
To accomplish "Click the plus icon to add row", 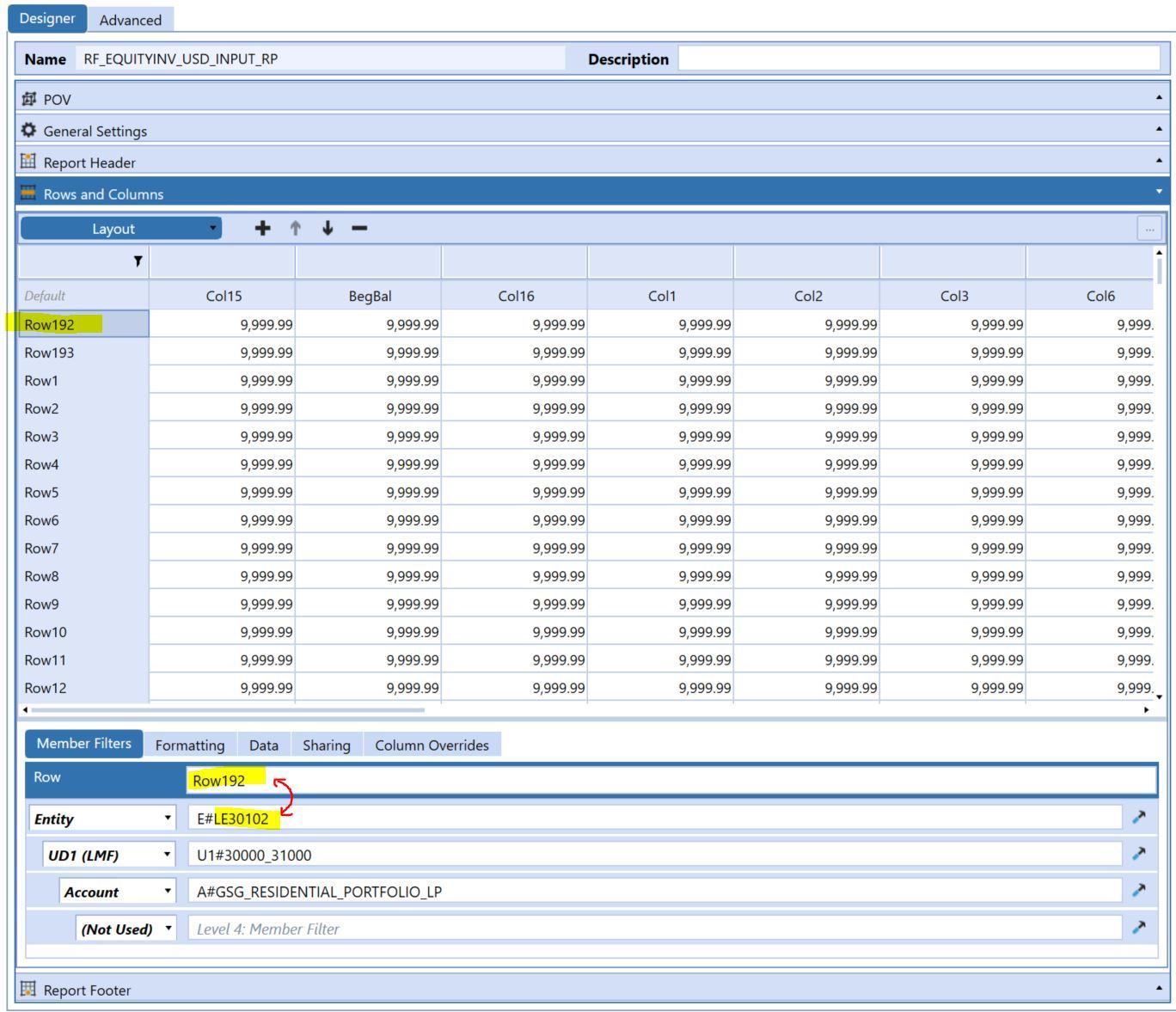I will click(263, 228).
